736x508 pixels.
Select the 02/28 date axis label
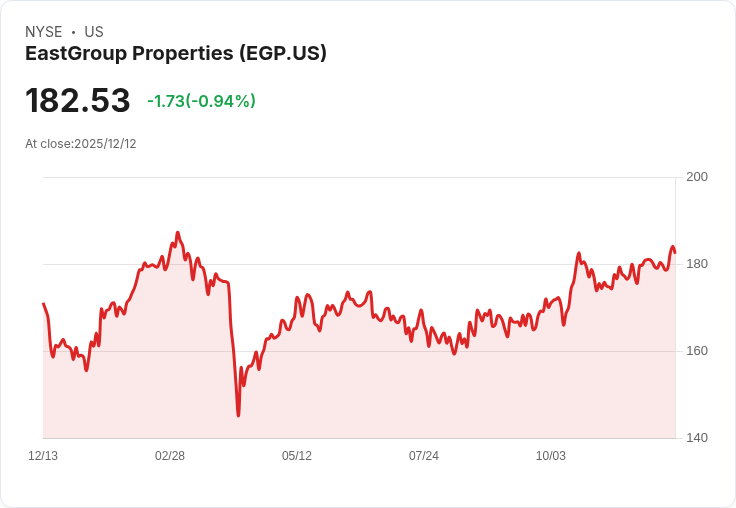[170, 456]
